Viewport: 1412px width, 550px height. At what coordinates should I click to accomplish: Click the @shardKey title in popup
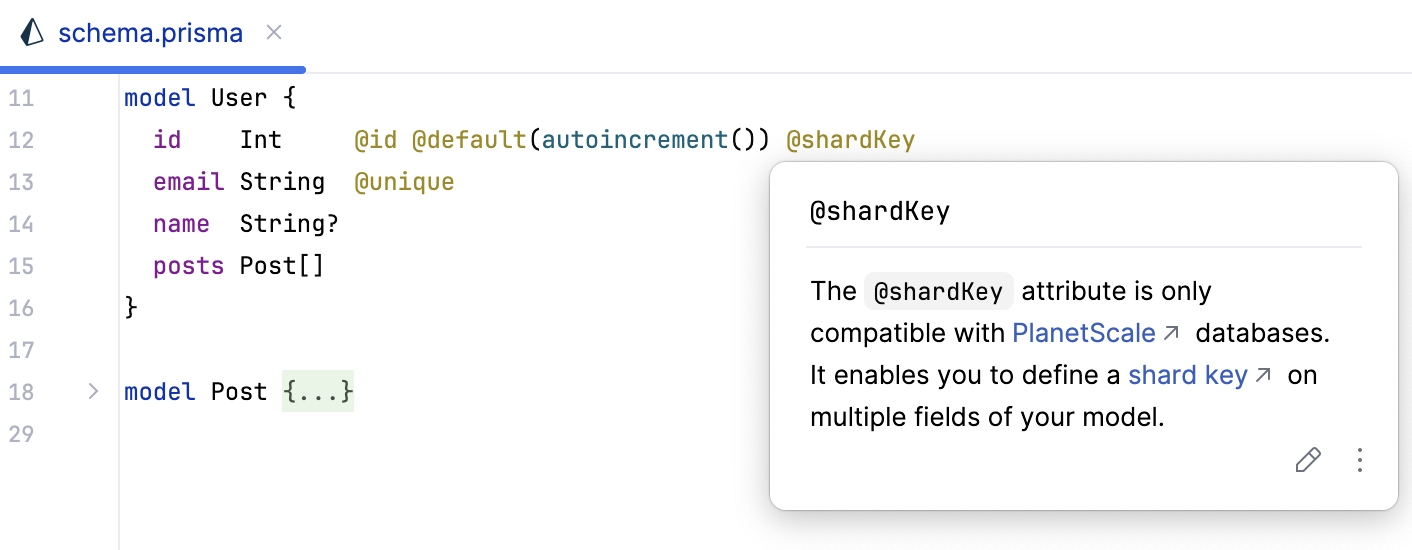coord(879,212)
